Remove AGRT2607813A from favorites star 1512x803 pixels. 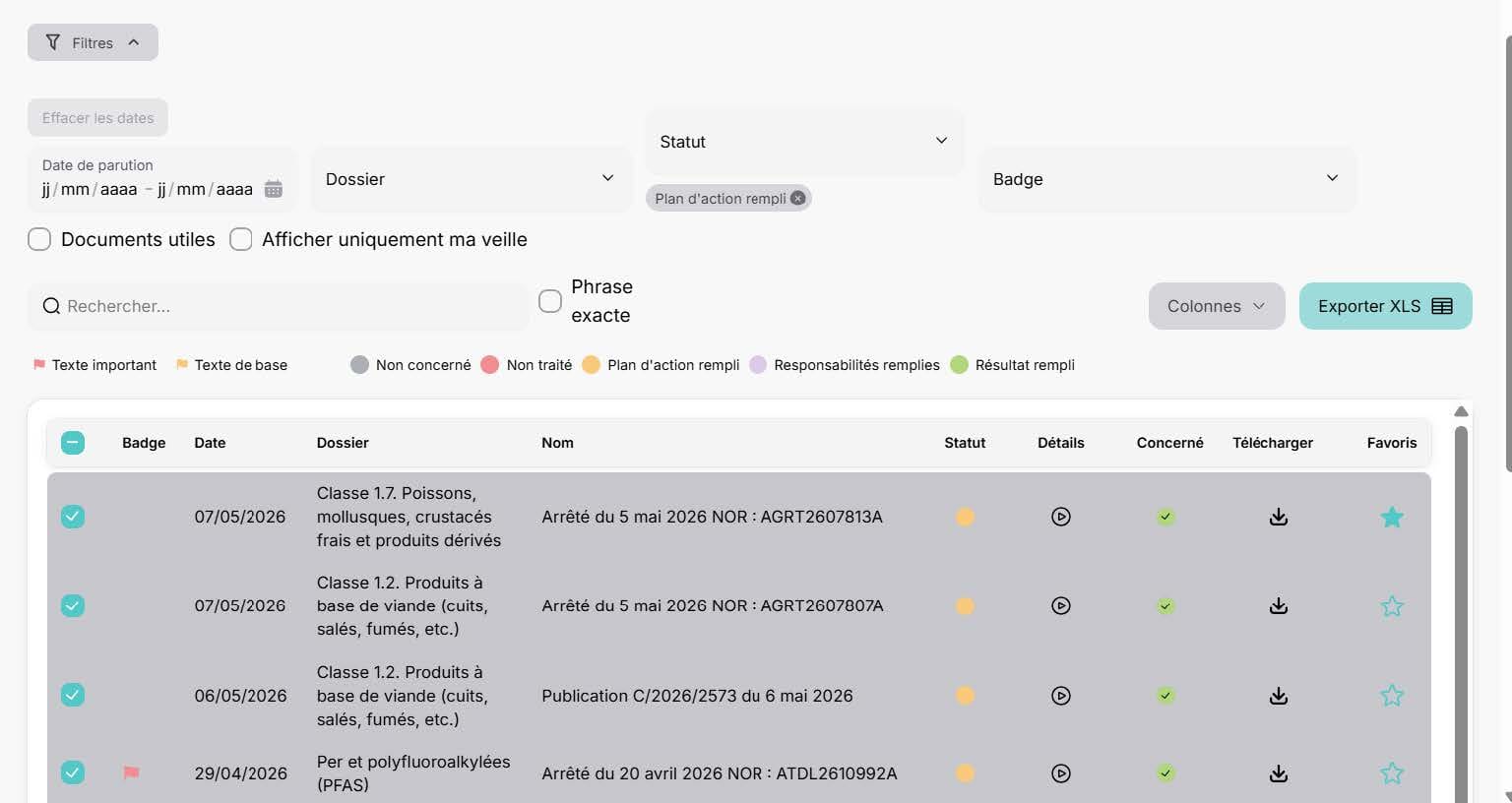pos(1392,517)
